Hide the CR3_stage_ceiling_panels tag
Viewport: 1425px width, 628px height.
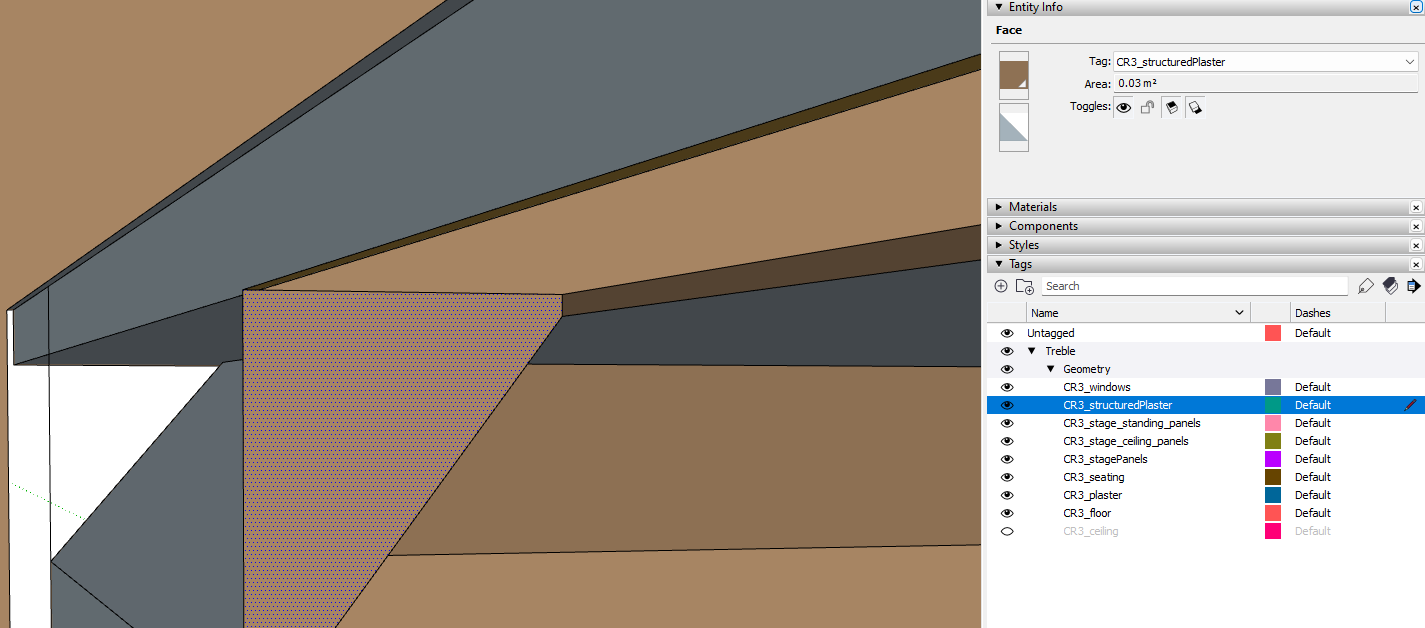click(x=1007, y=441)
